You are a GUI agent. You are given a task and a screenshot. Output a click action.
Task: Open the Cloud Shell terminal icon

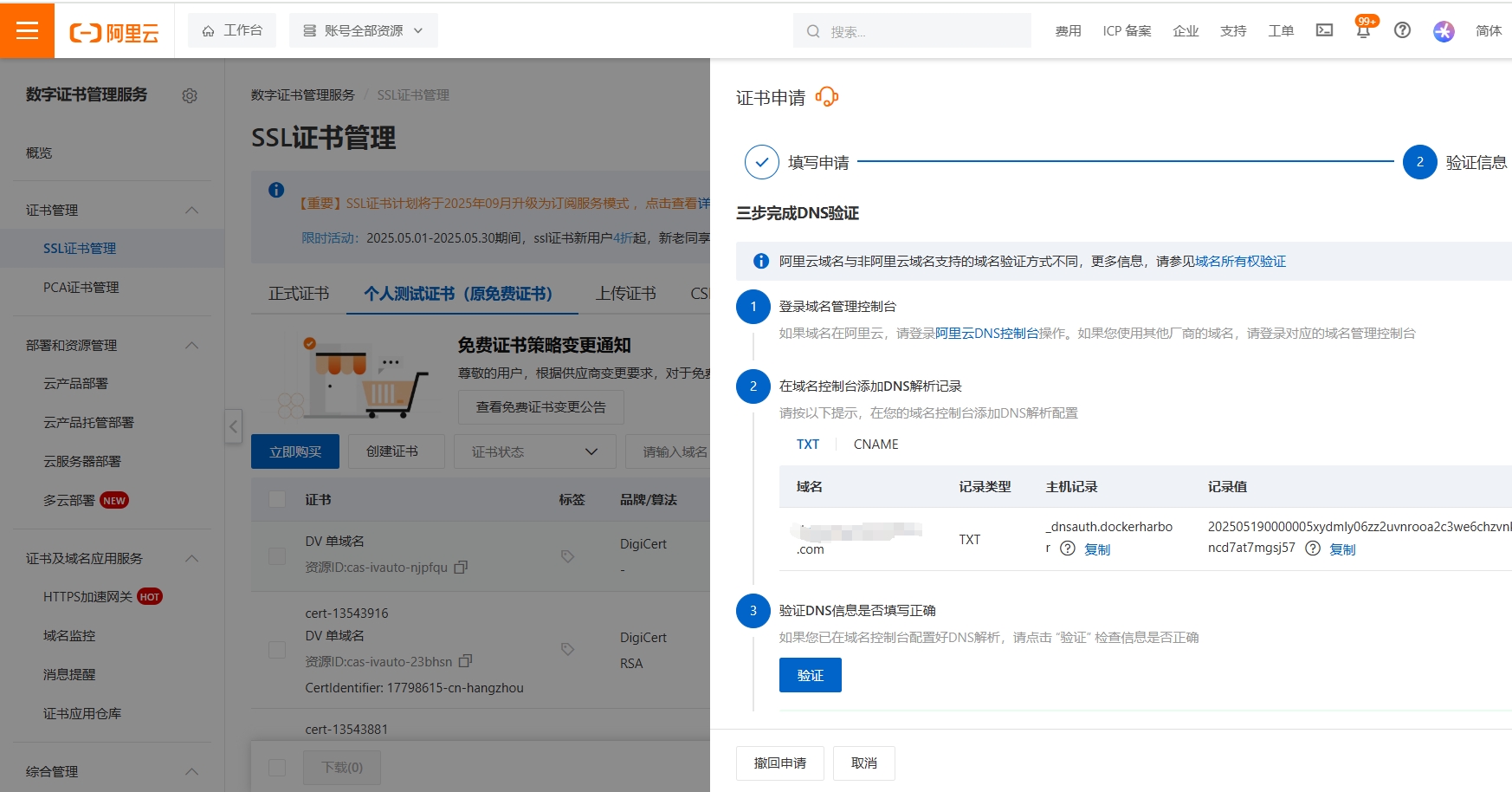point(1324,30)
